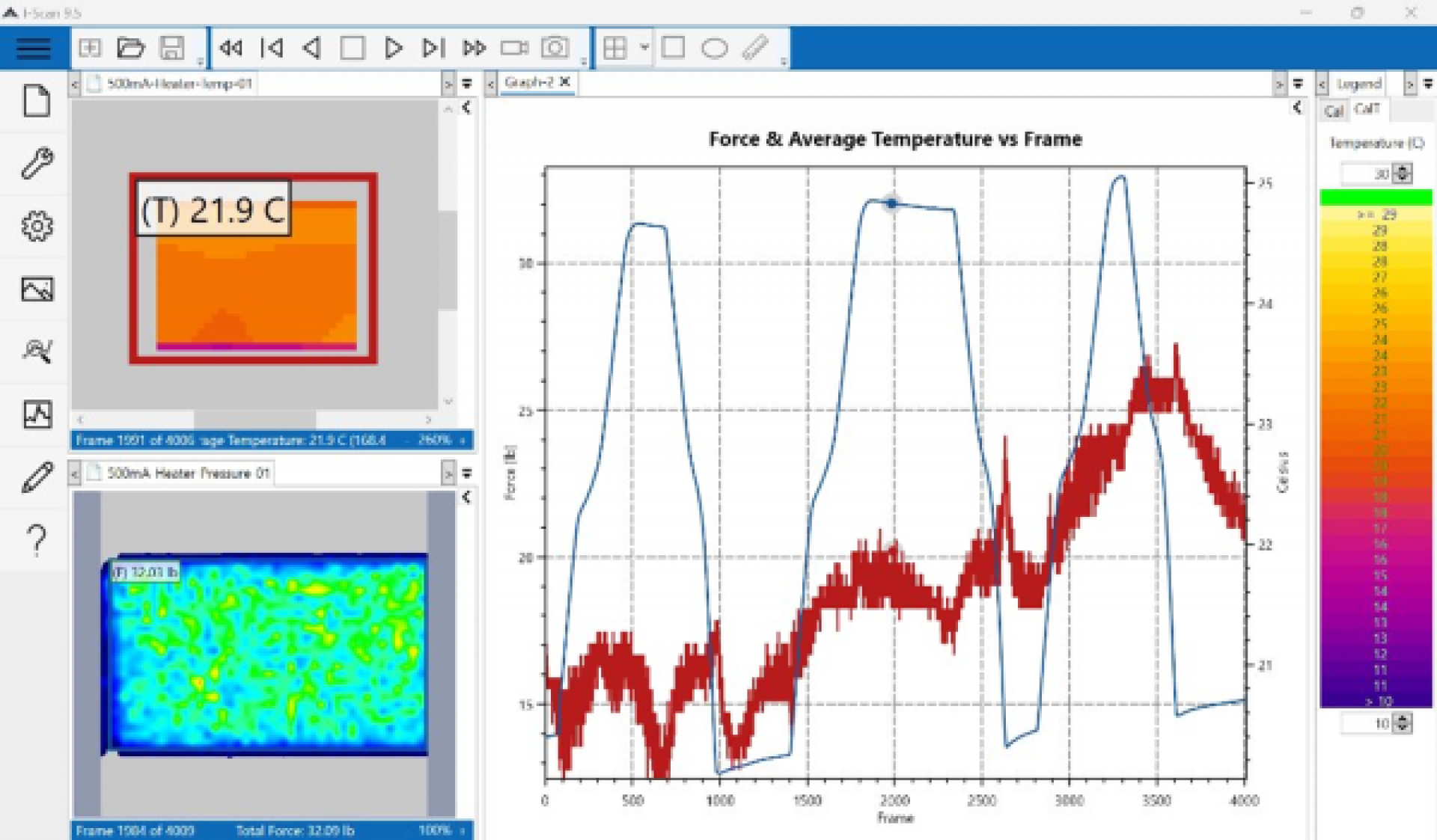Click the video record camera icon

point(514,49)
